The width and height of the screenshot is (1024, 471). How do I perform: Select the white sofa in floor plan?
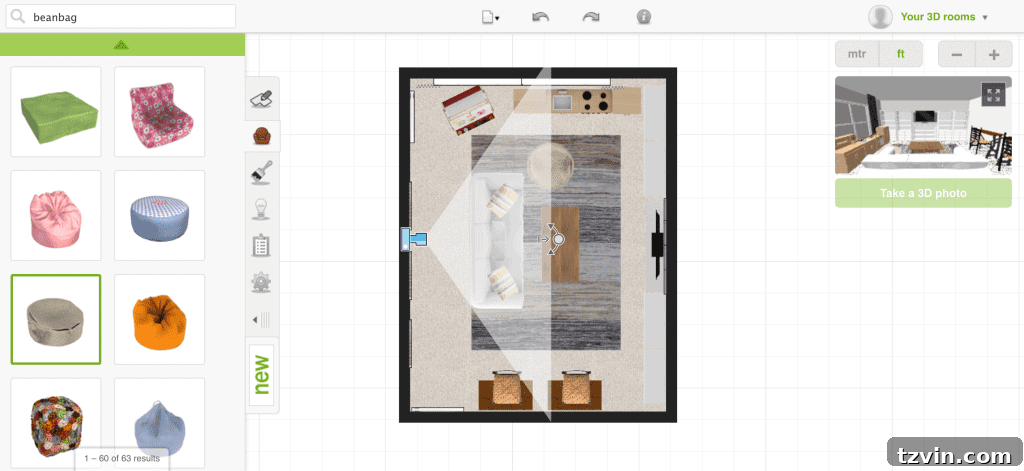point(496,240)
